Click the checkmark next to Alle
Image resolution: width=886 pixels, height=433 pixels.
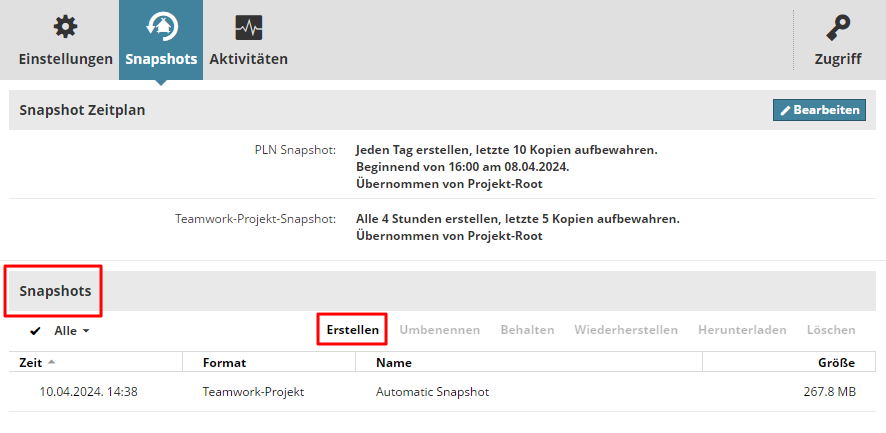point(36,330)
